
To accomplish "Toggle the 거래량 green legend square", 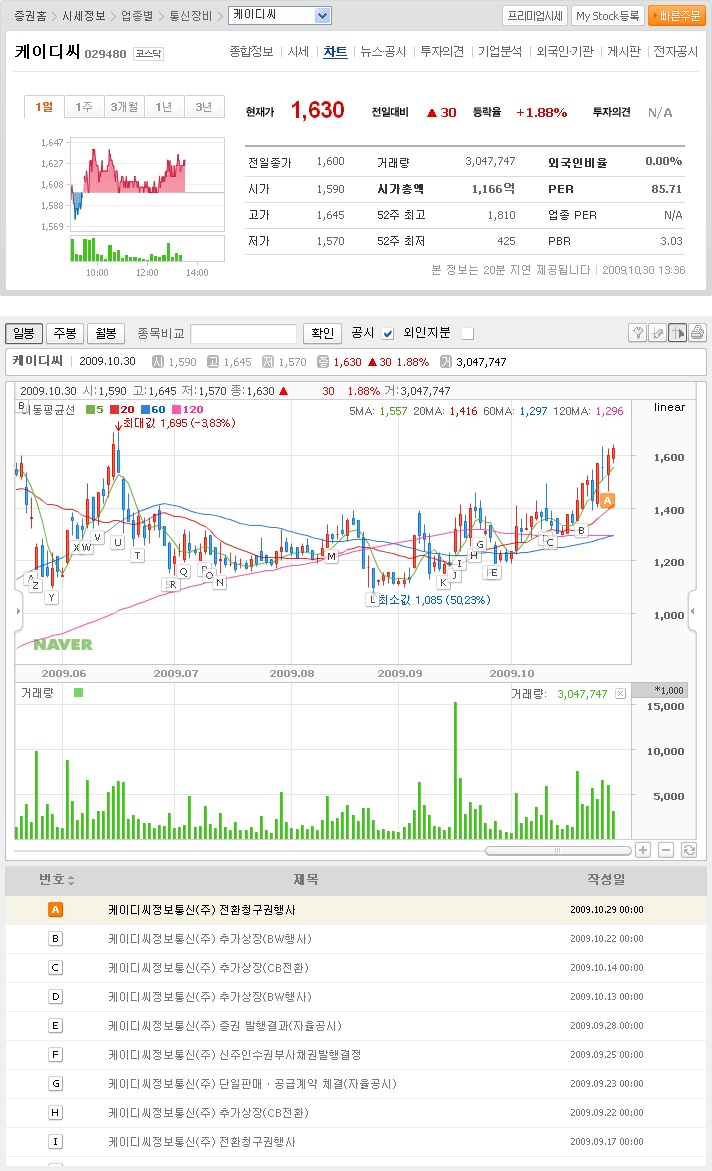I will (x=78, y=693).
